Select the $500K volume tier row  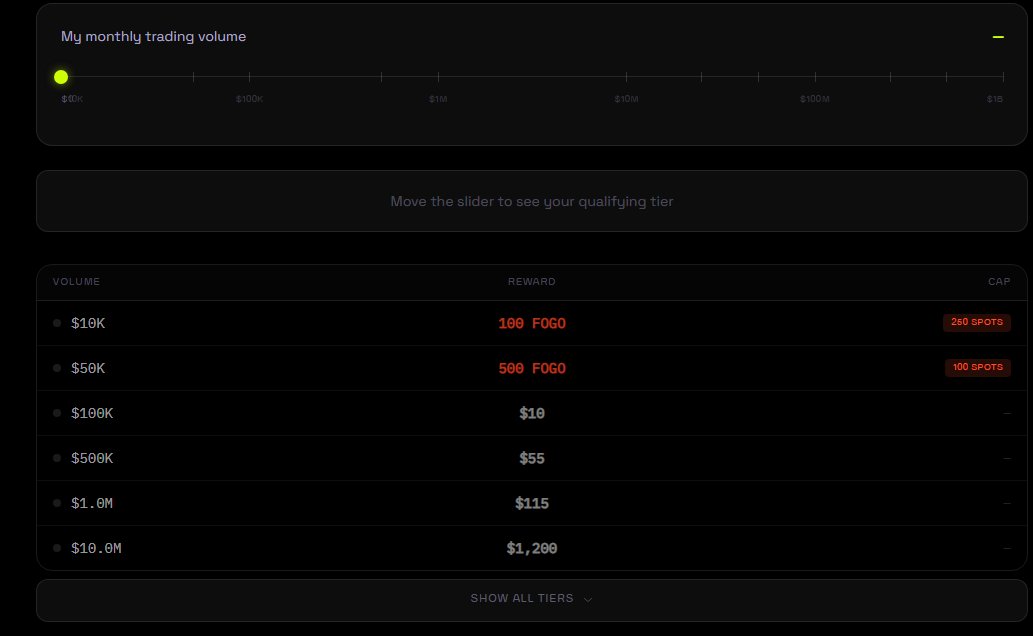coord(532,458)
